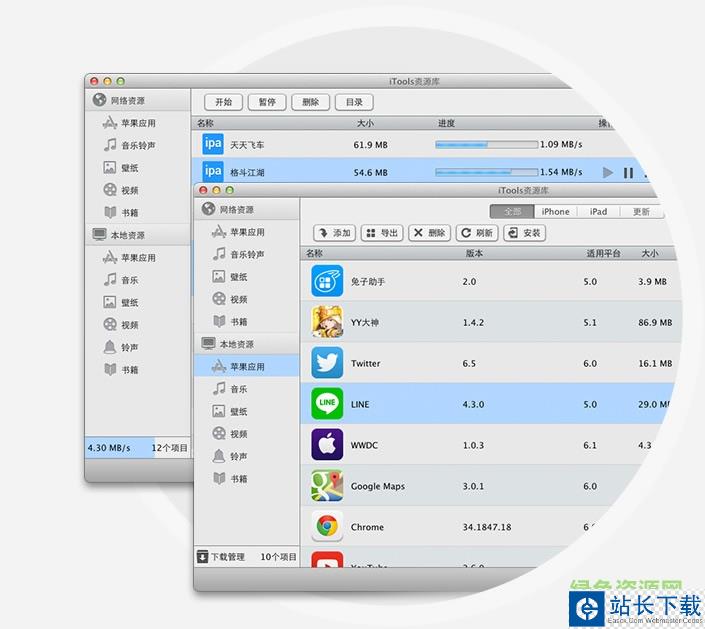The image size is (705, 629).
Task: Pause the 格斗江湖 download
Action: point(628,173)
